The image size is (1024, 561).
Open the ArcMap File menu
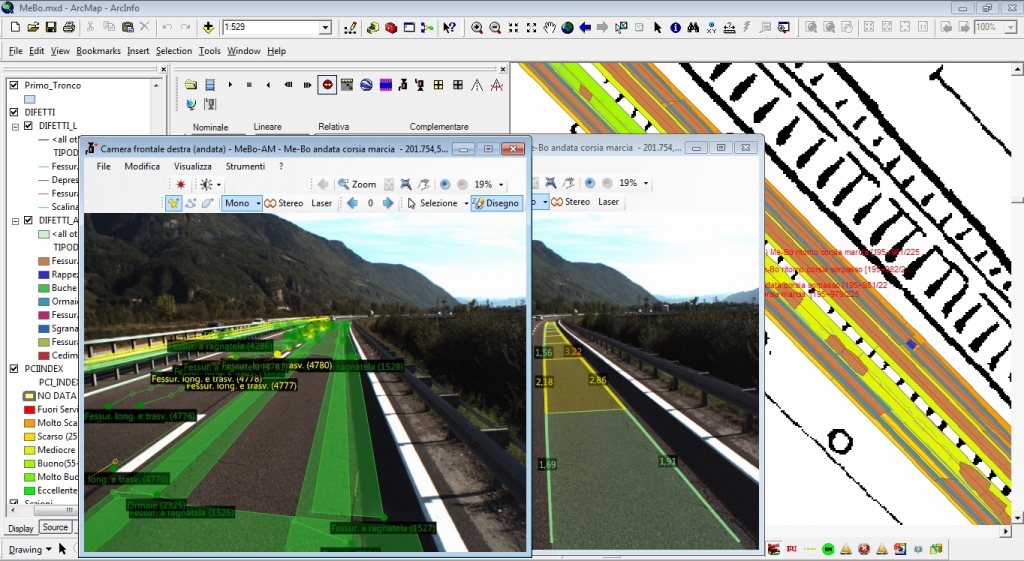click(16, 51)
